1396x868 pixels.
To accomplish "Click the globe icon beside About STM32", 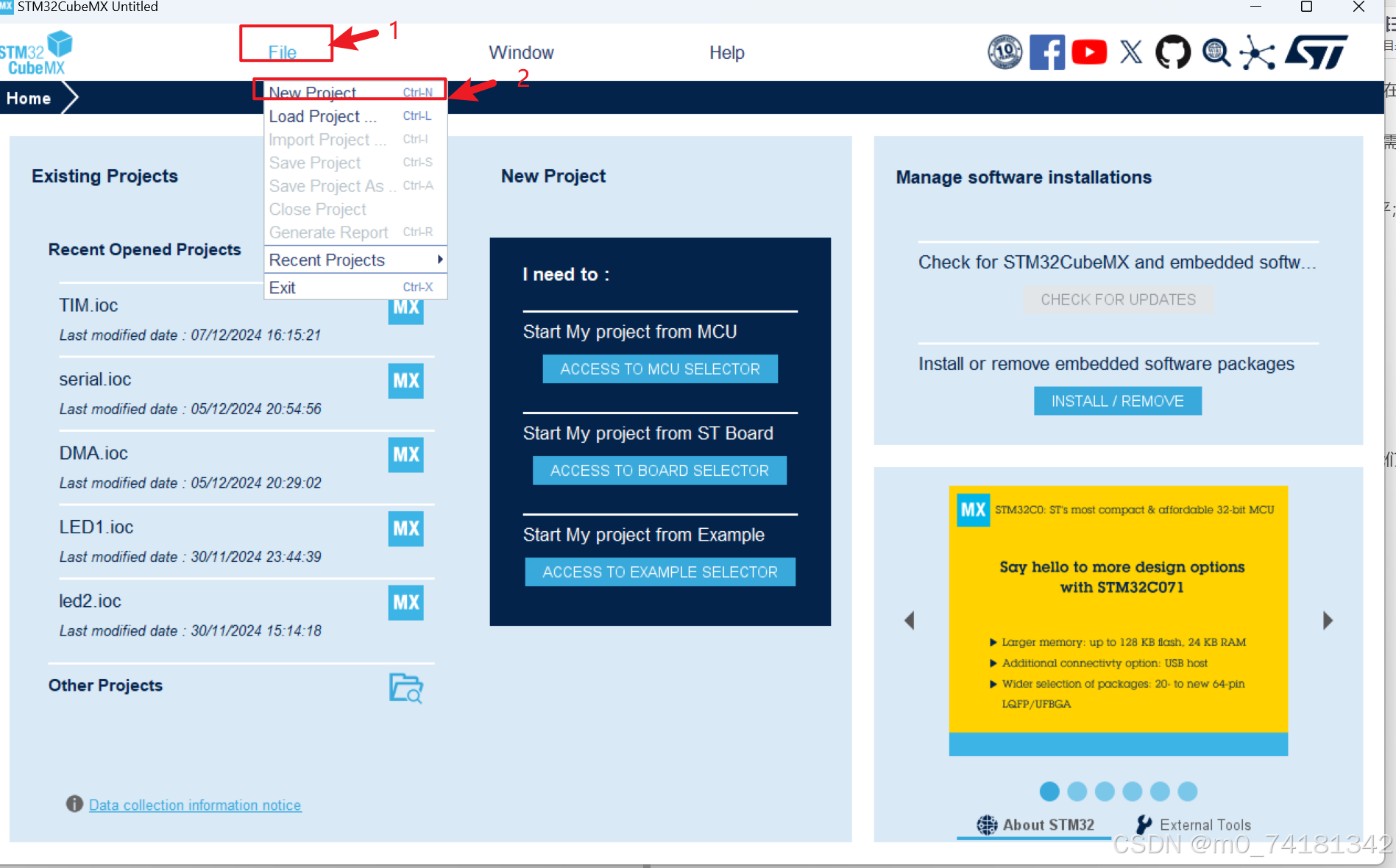I will click(987, 825).
